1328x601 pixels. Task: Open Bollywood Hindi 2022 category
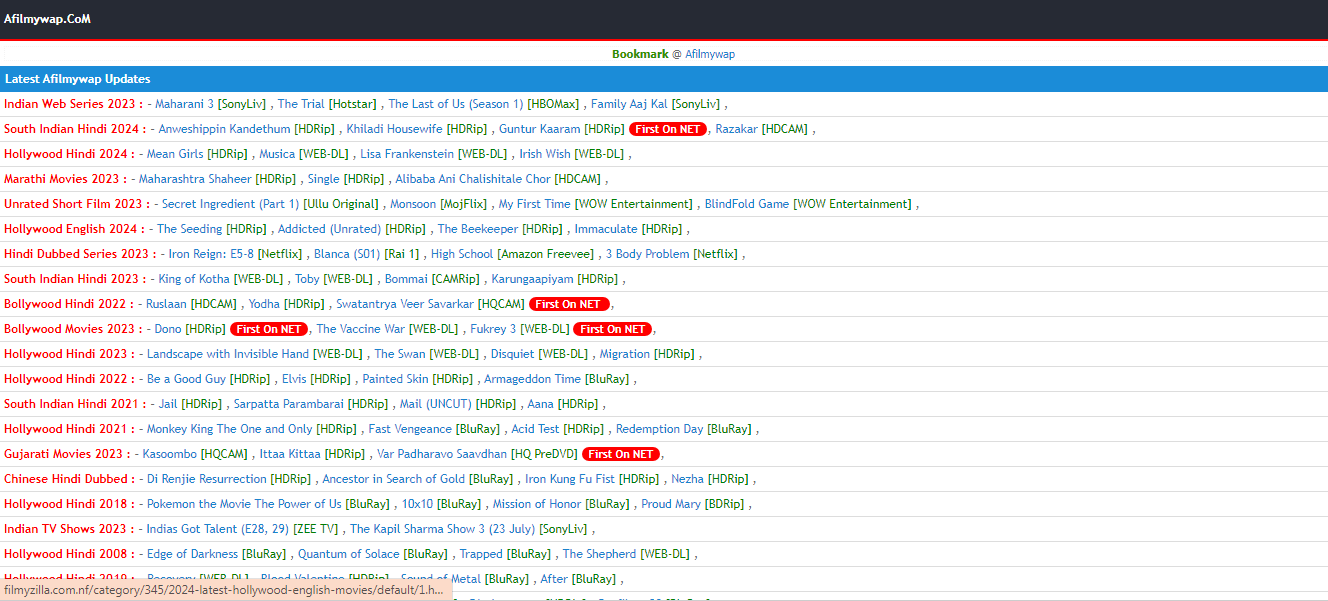tap(70, 304)
